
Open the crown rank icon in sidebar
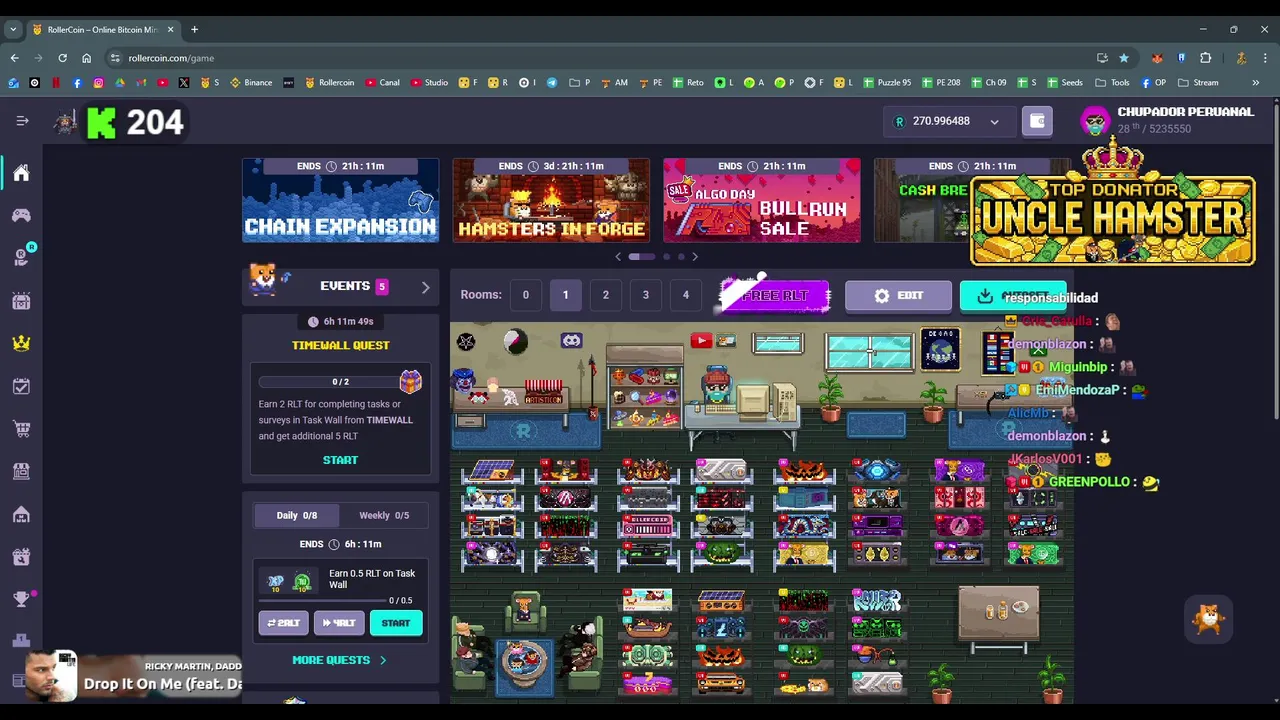coord(21,343)
